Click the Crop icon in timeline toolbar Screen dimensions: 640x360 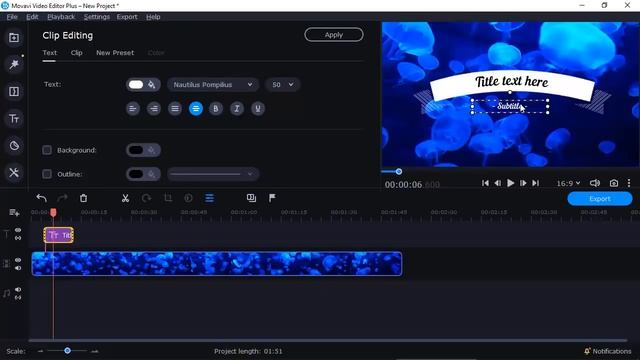[167, 198]
